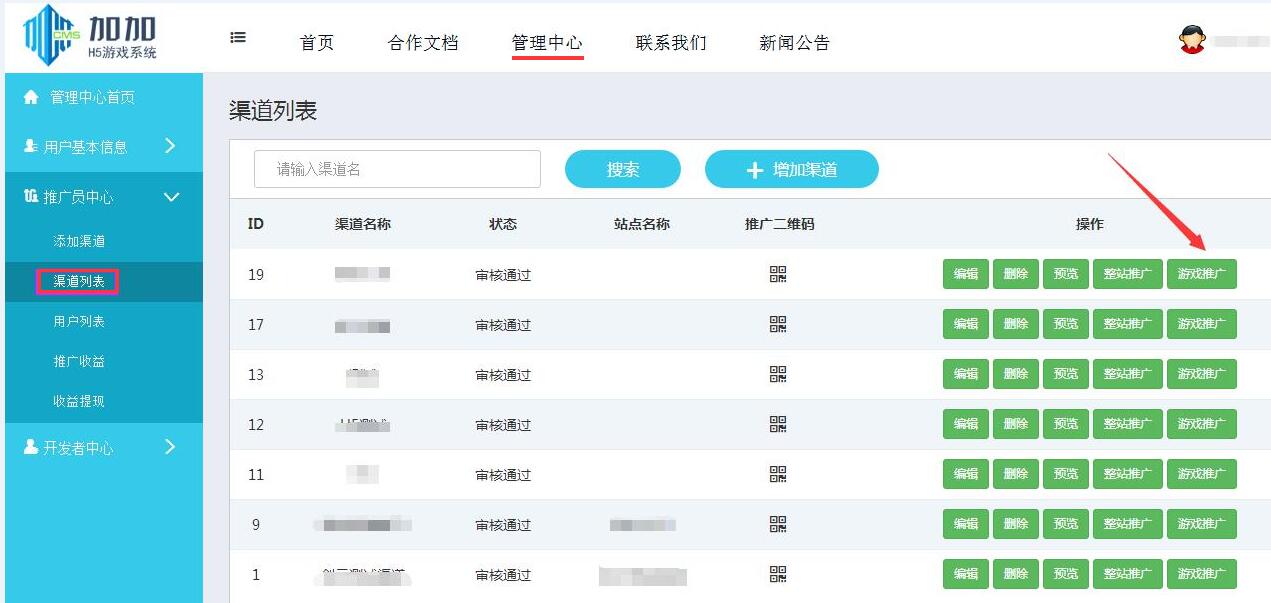
Task: Open 管理中心 in the top navigation
Action: (x=546, y=42)
